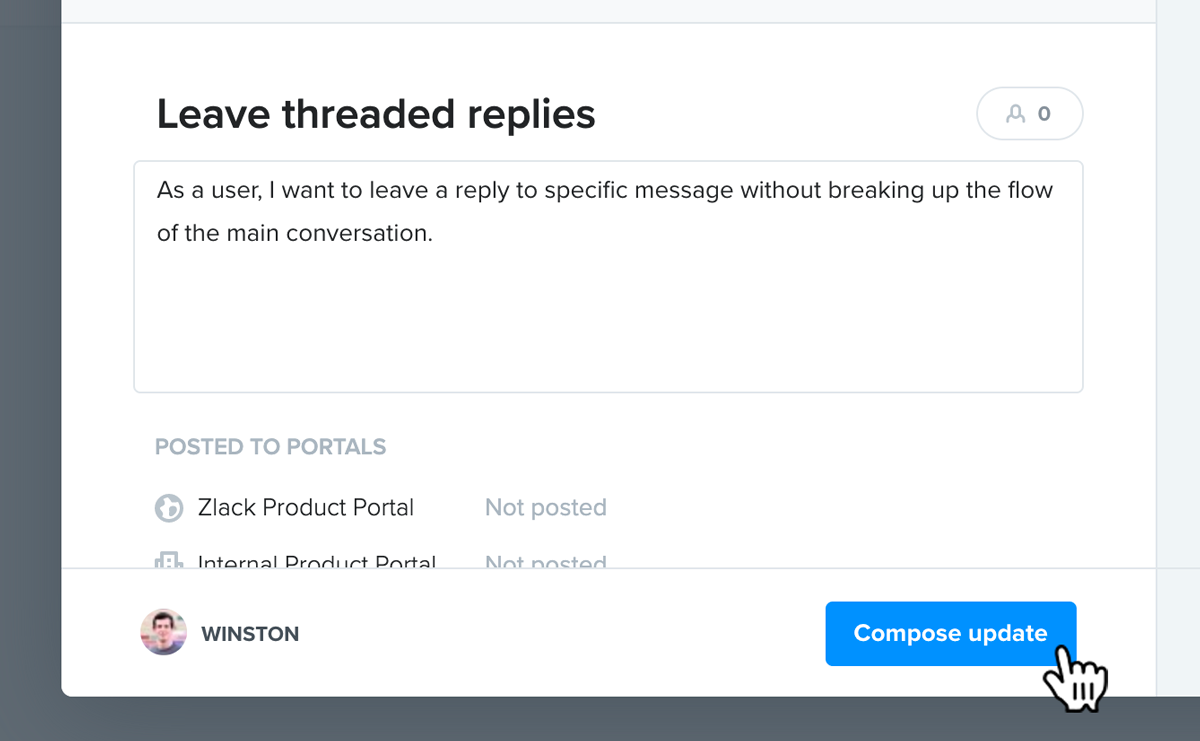Open the Internal Product Portal label
The image size is (1200, 741).
[x=317, y=560]
